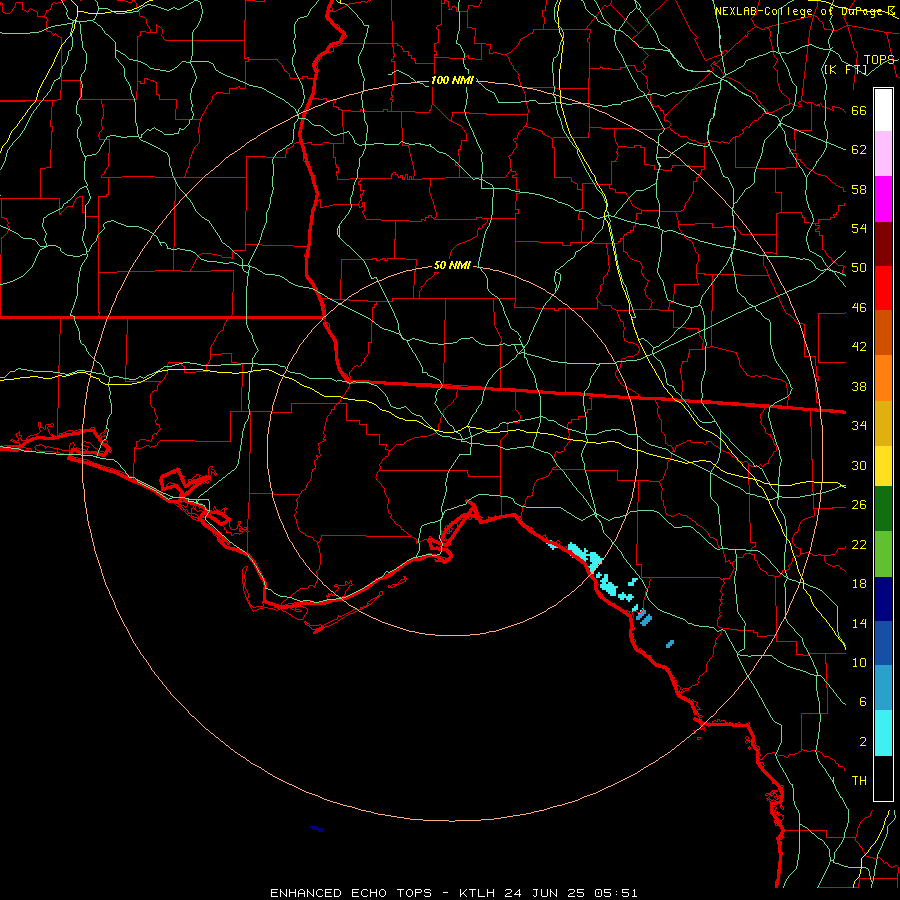Click the legend value 2
The image size is (900, 900).
pos(863,742)
